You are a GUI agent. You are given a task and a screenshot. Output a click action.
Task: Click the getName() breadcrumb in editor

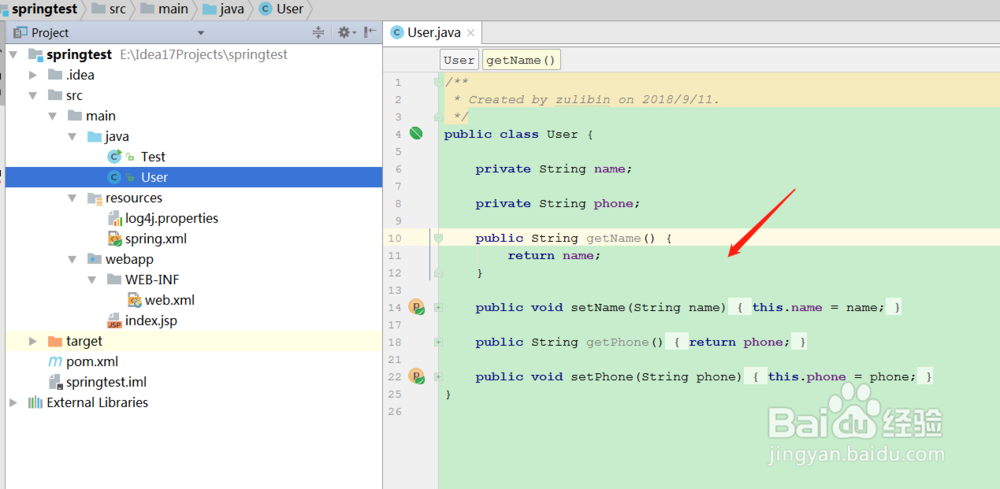(520, 60)
